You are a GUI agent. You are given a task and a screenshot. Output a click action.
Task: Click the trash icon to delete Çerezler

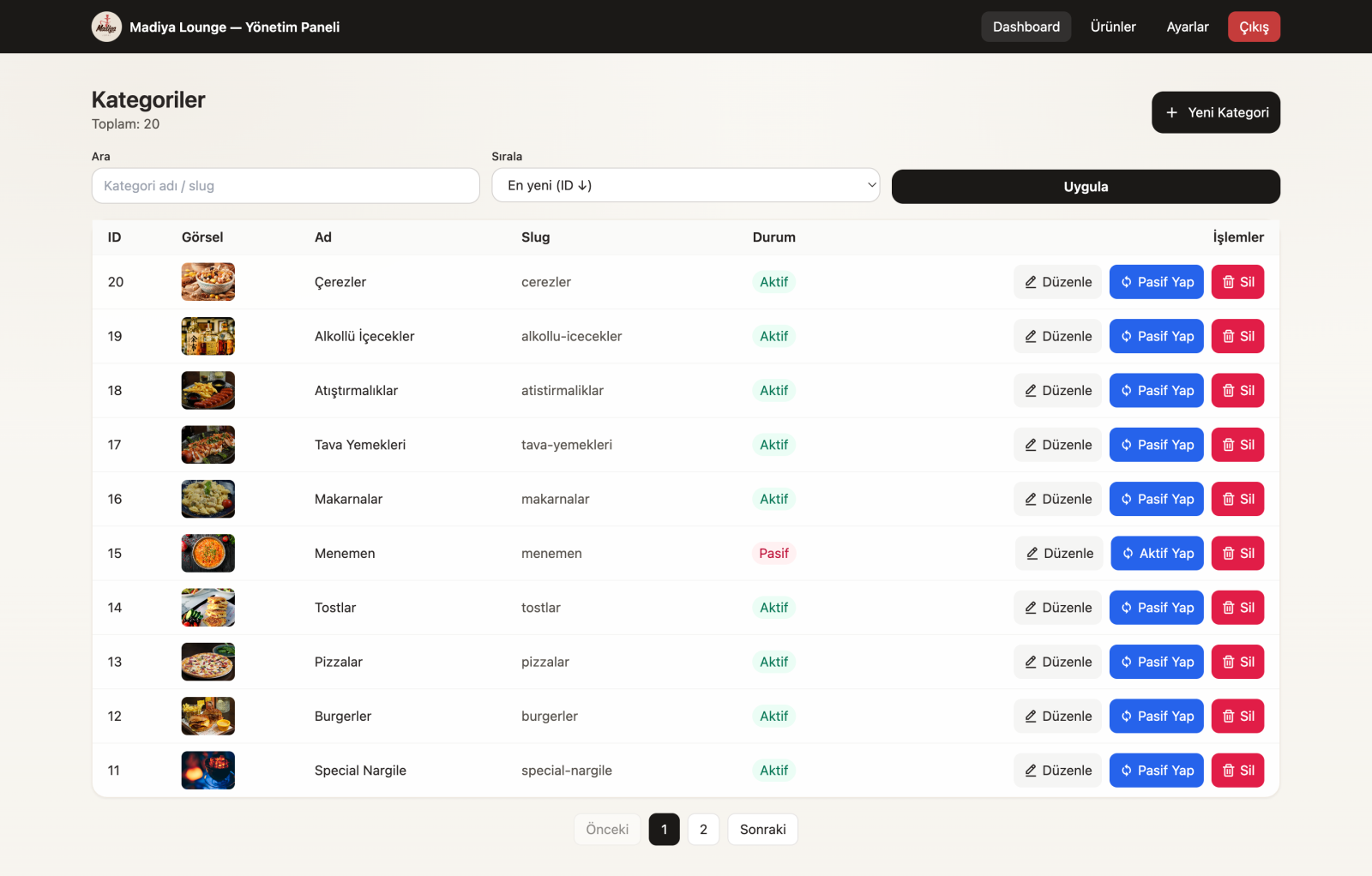[x=1228, y=282]
